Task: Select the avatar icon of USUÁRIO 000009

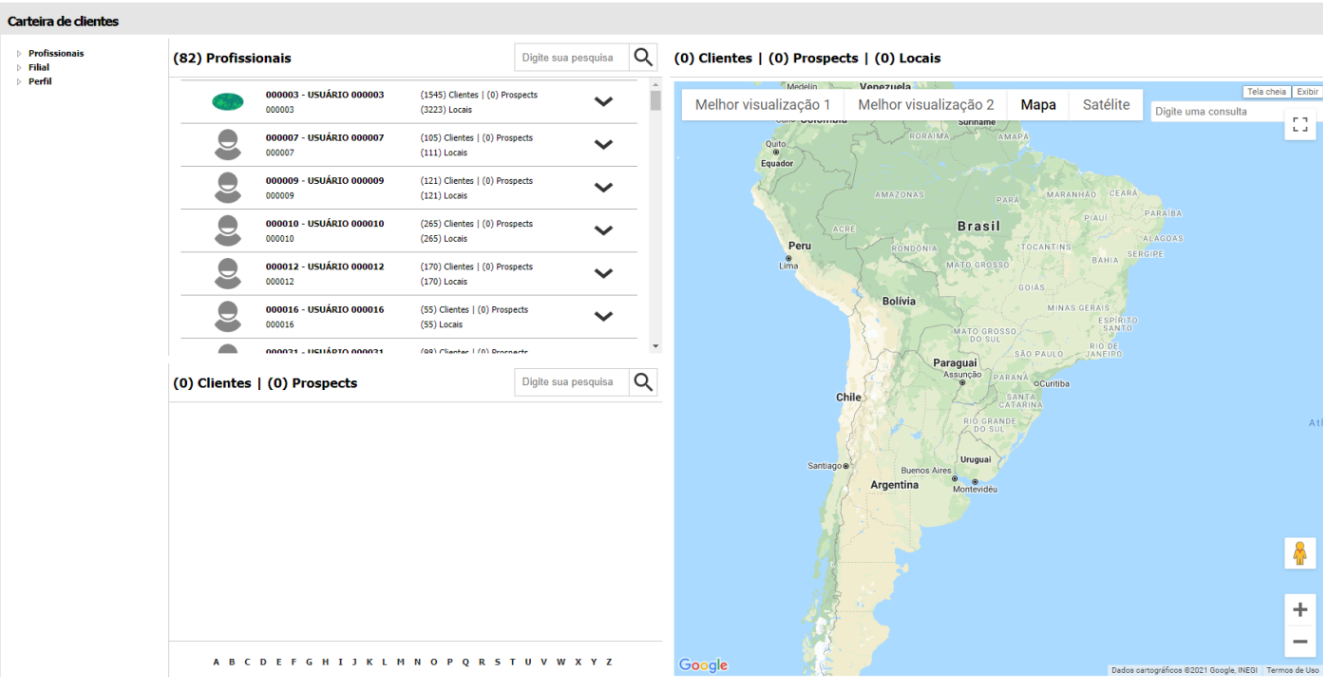Action: click(228, 187)
